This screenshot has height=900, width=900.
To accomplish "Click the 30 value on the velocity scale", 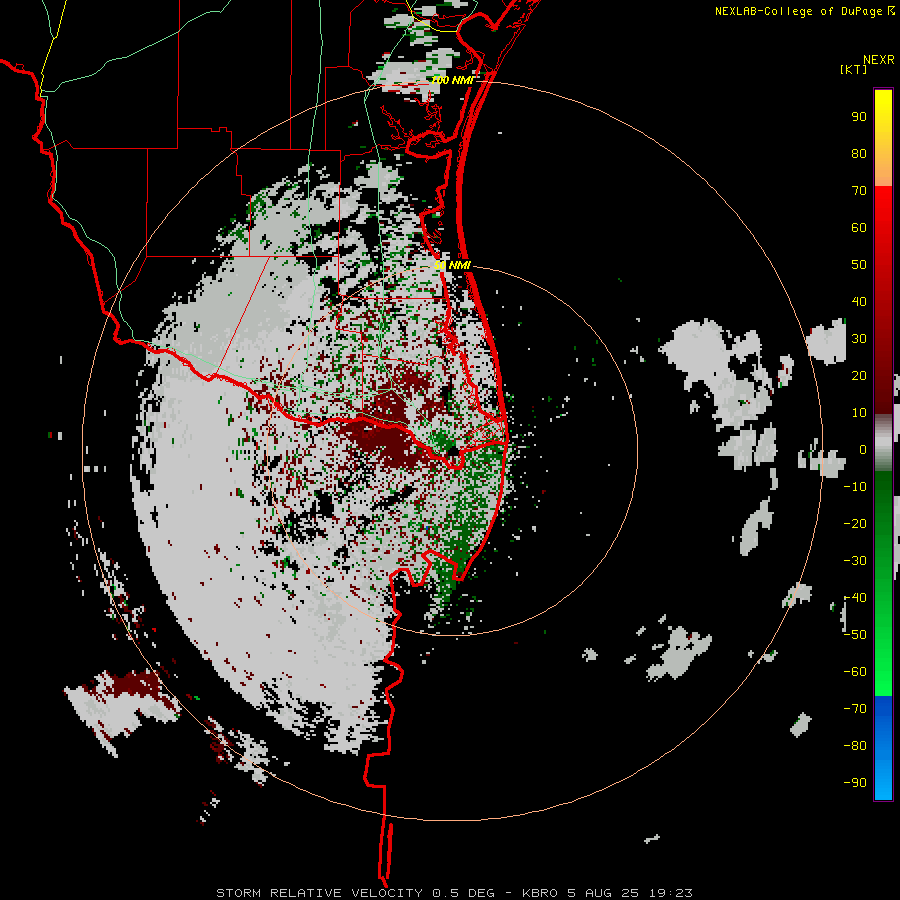I will 859,339.
